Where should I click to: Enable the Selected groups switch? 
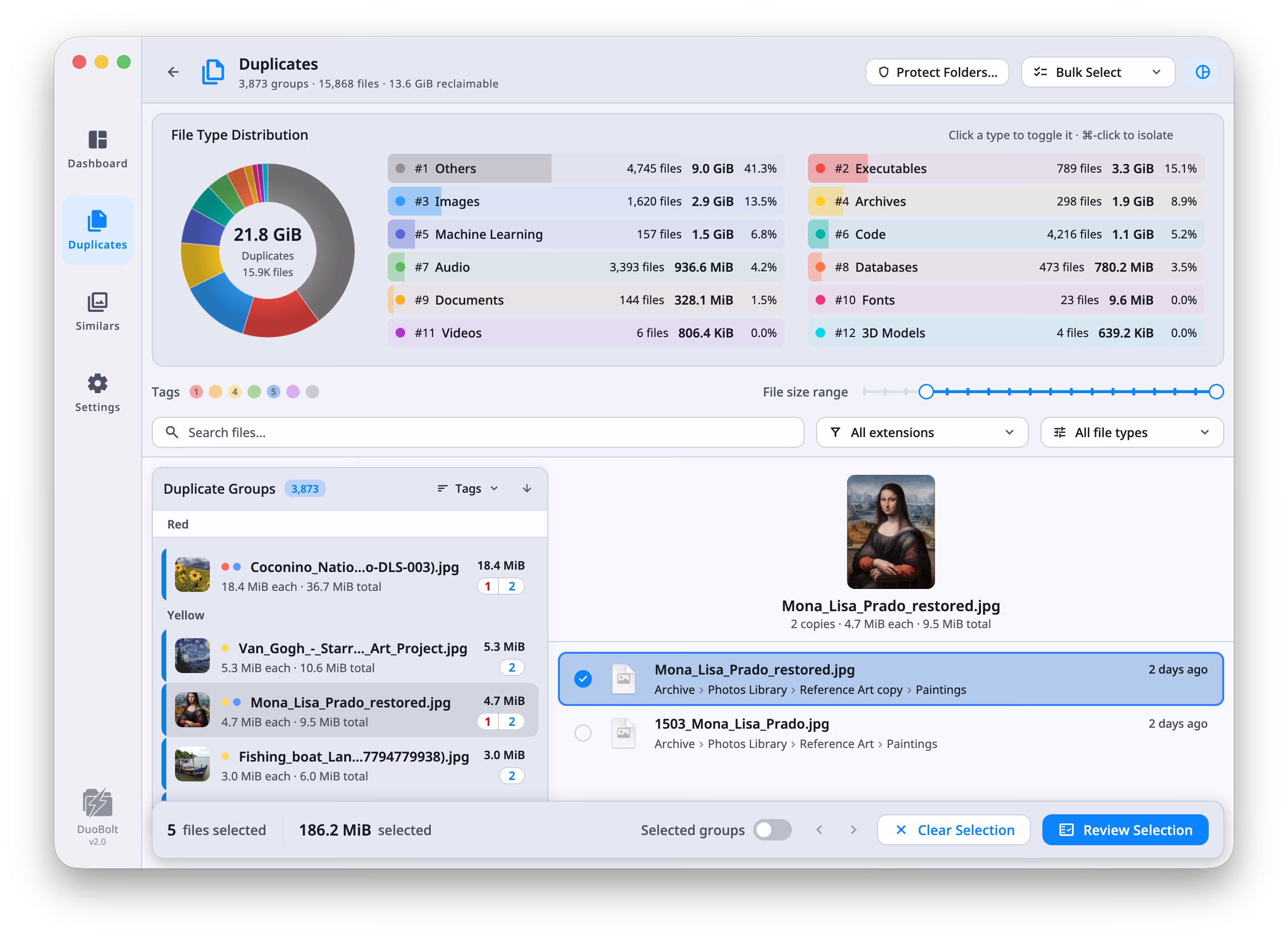(x=772, y=830)
